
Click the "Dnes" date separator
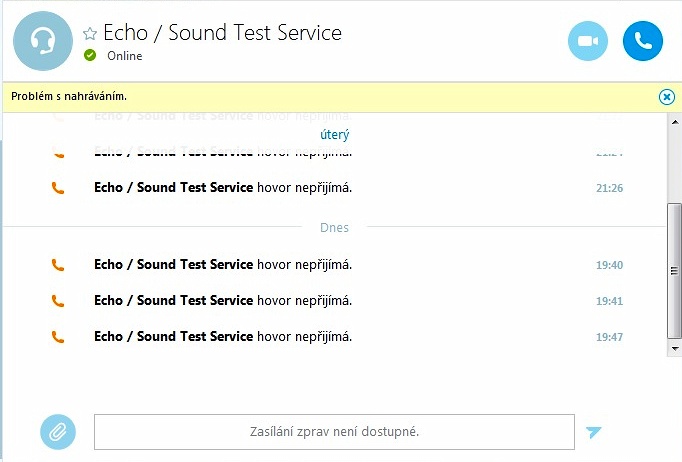click(x=334, y=227)
